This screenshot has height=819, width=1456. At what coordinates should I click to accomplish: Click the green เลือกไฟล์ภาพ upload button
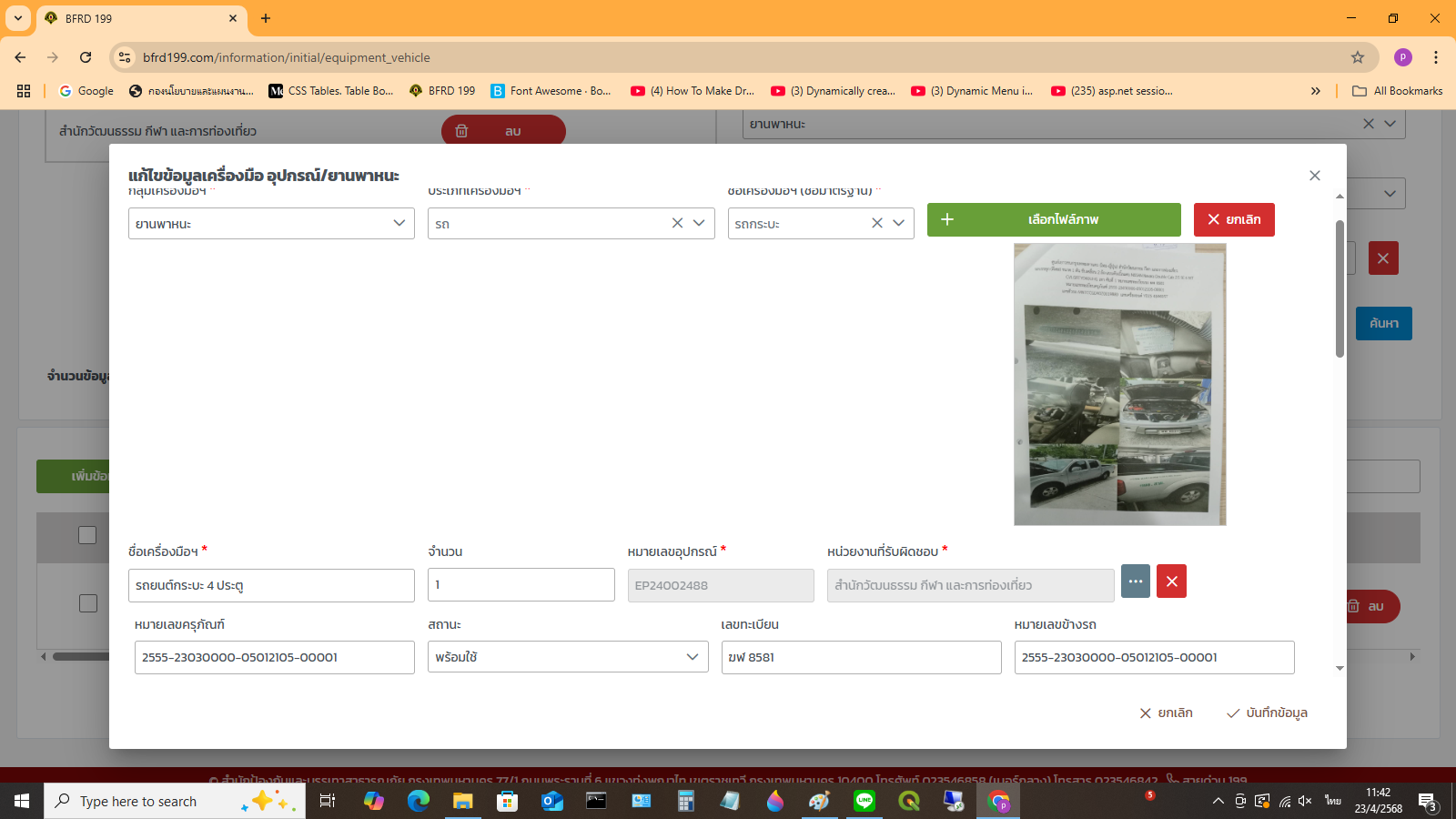pyautogui.click(x=1053, y=219)
